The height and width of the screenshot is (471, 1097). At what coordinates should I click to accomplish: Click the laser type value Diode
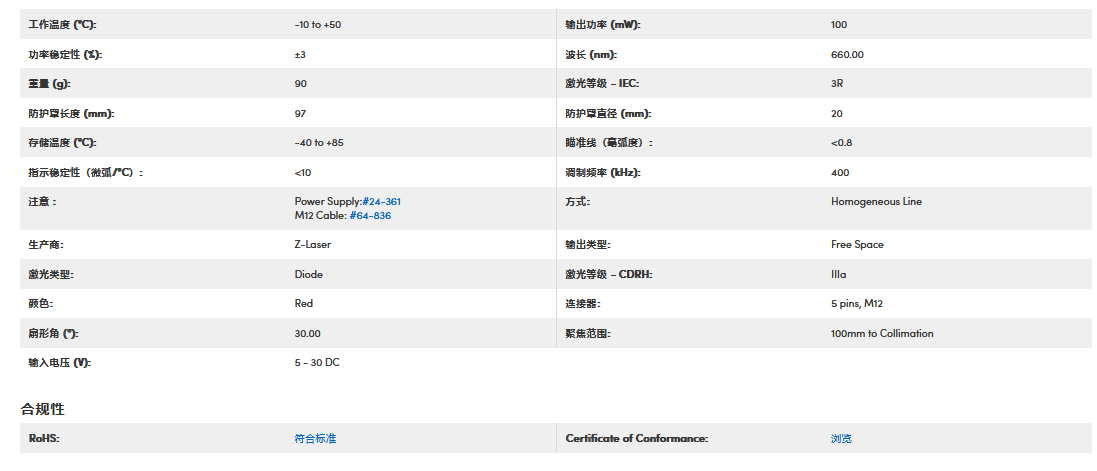309,275
